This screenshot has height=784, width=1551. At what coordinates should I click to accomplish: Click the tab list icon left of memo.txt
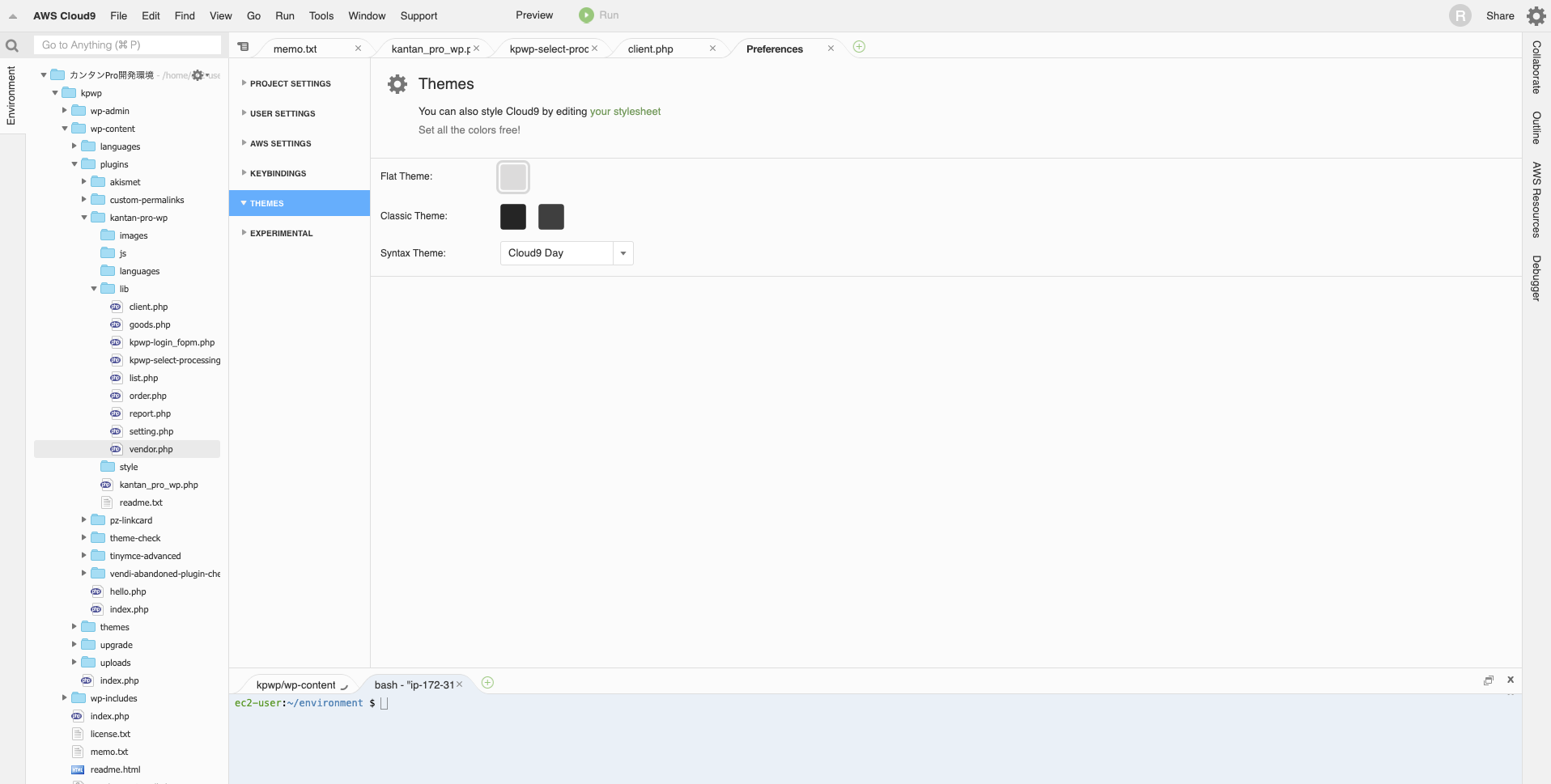tap(243, 47)
